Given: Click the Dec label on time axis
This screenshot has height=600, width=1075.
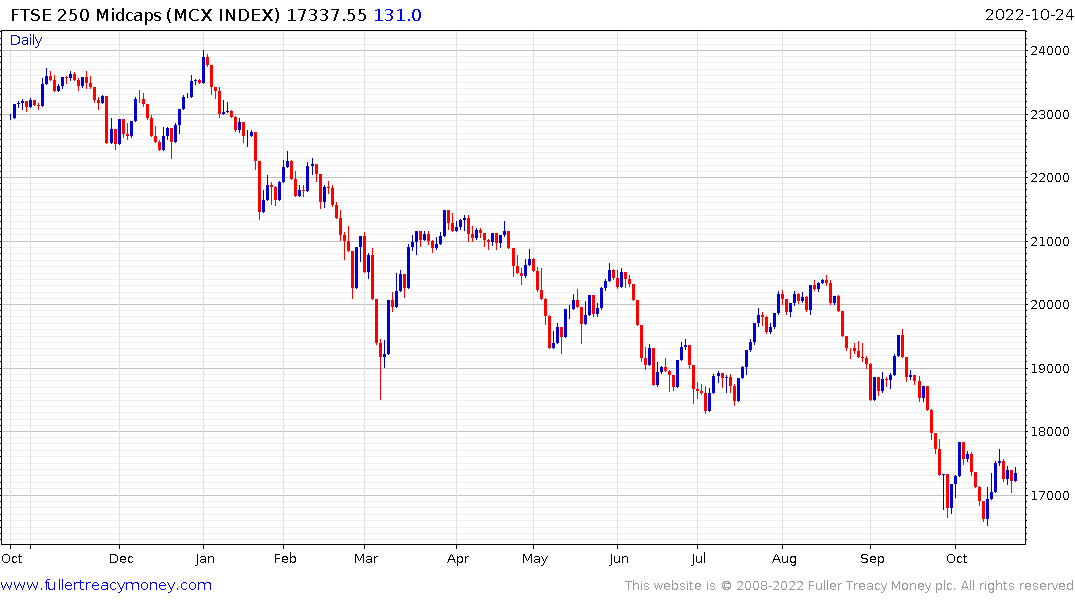Looking at the screenshot, I should click(119, 558).
